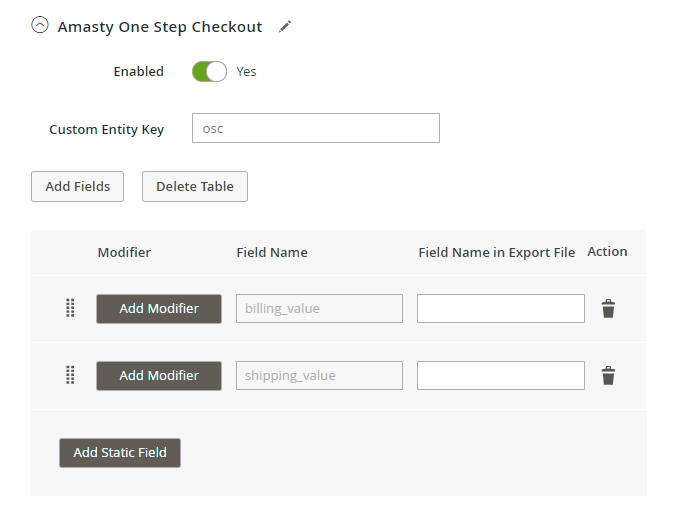
Task: Collapse the Amasty One Step Checkout section
Action: coord(40,27)
